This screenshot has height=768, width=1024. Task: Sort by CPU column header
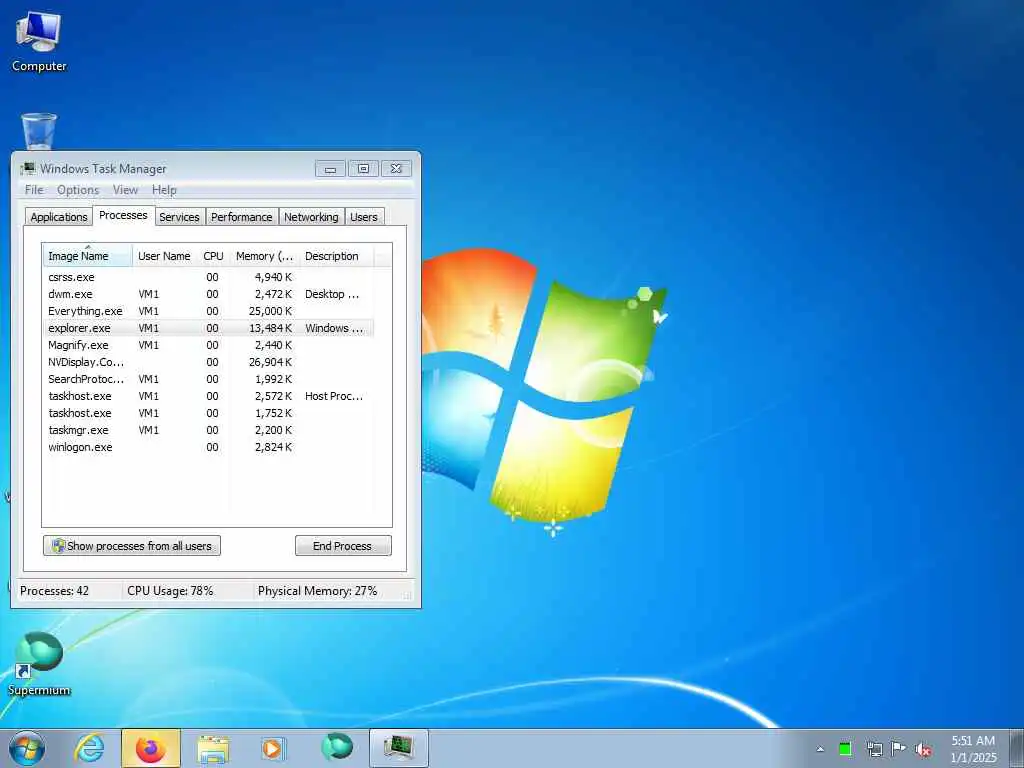coord(214,256)
